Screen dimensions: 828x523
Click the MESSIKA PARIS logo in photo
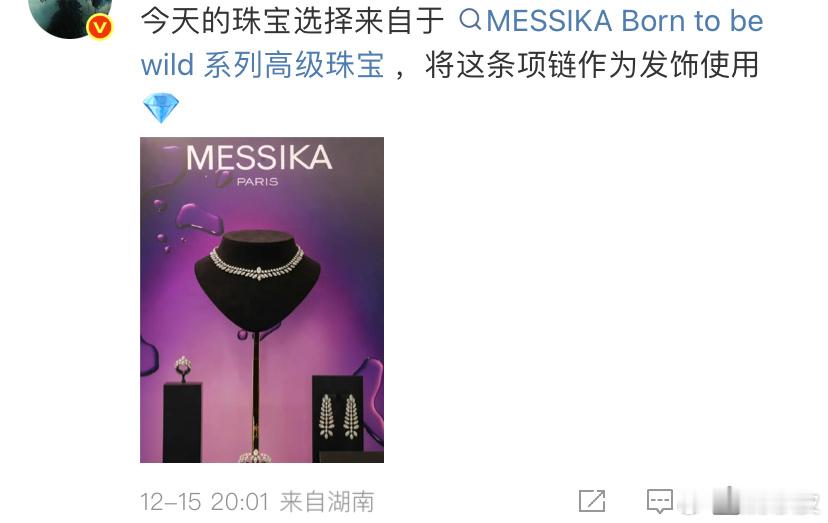pos(259,164)
